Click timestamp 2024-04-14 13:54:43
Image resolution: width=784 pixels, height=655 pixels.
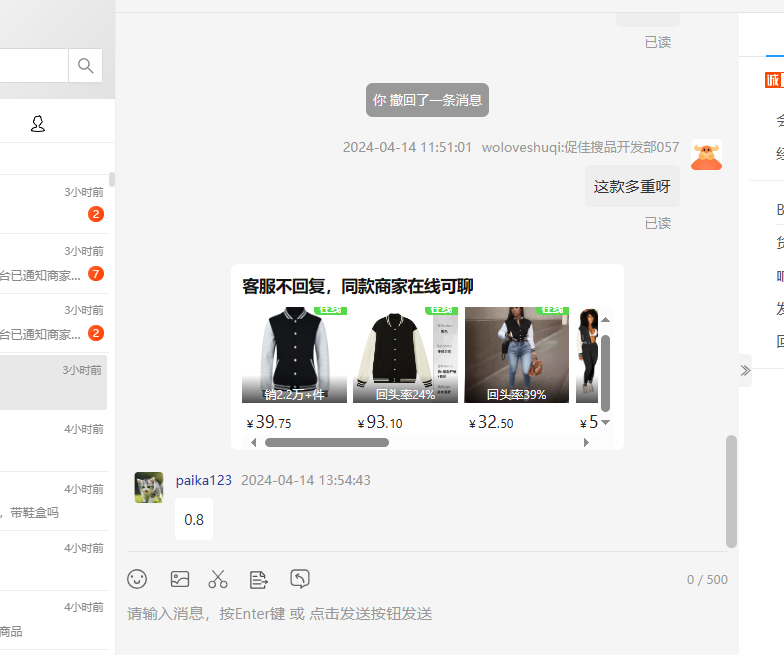(x=306, y=480)
